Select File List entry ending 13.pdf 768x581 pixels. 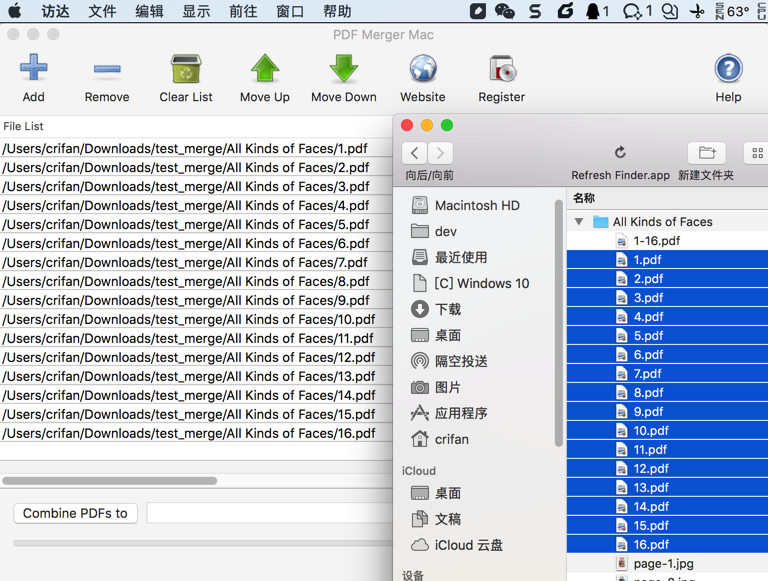pos(196,376)
